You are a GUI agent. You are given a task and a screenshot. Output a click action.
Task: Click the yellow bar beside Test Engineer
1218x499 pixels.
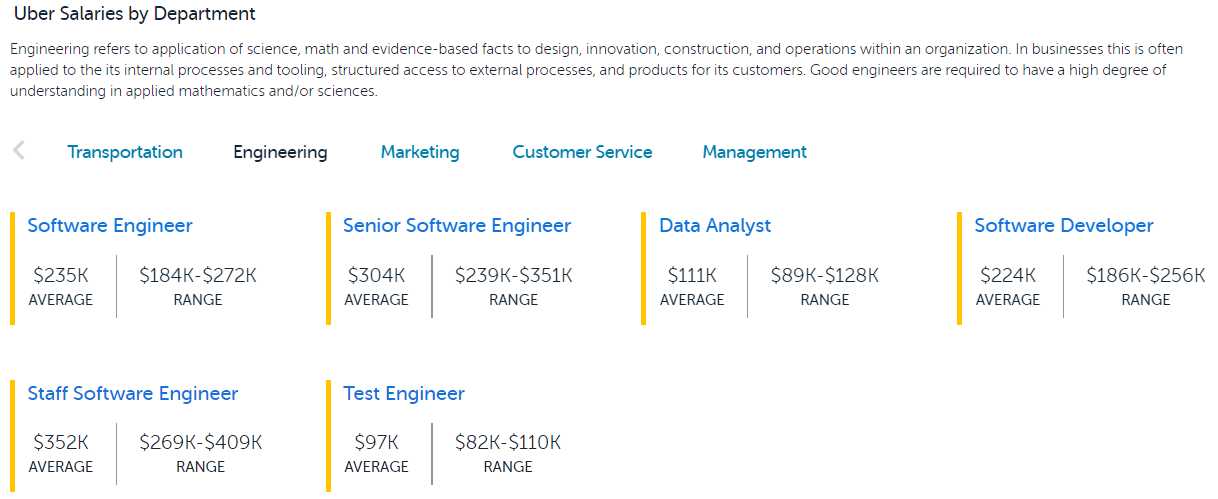[x=328, y=436]
